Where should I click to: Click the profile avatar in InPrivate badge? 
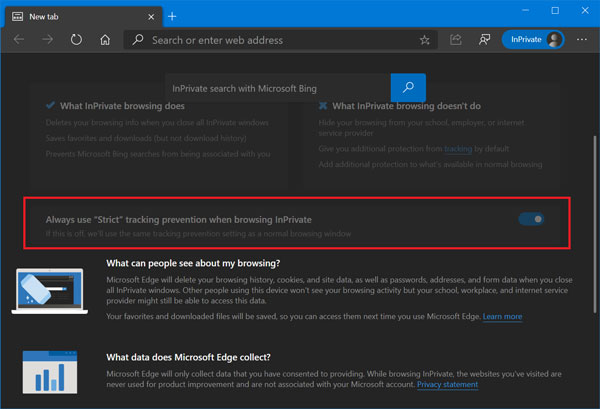pos(554,39)
